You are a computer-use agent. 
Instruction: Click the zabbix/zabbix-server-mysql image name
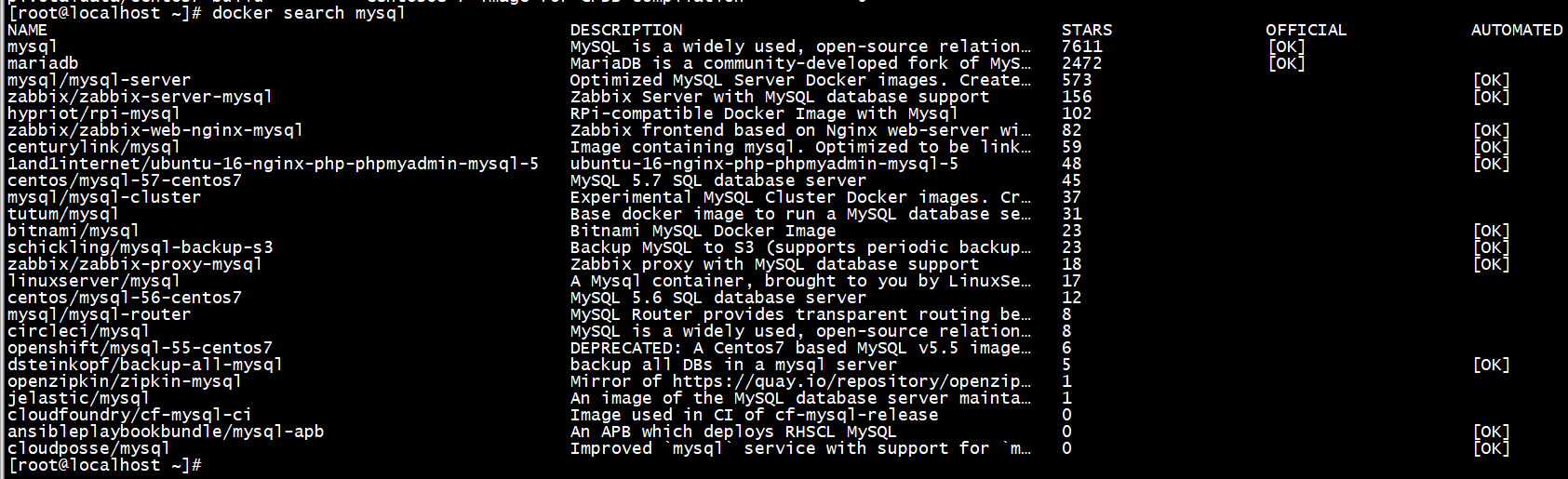coord(140,97)
